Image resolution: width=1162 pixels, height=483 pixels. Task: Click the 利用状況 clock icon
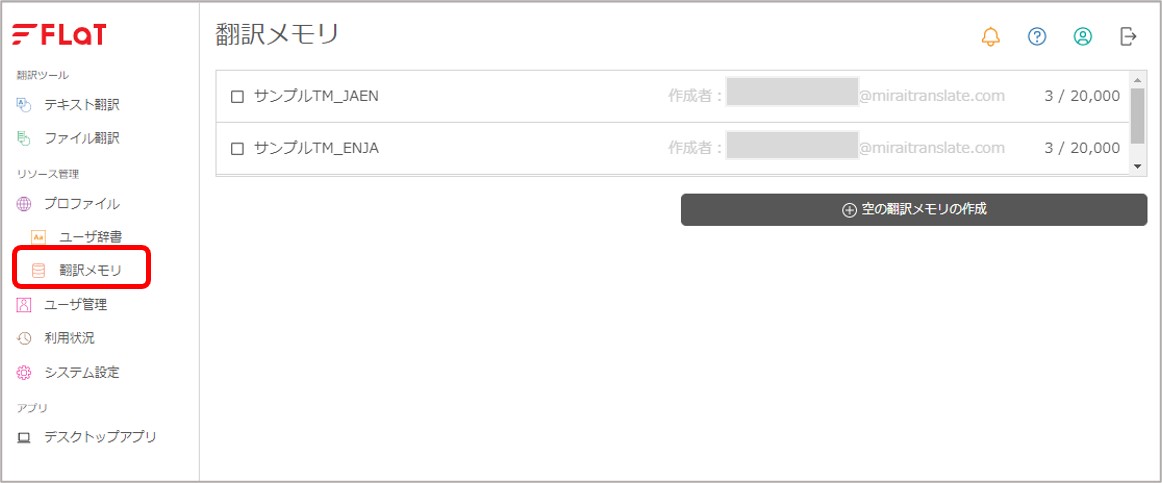(x=24, y=339)
